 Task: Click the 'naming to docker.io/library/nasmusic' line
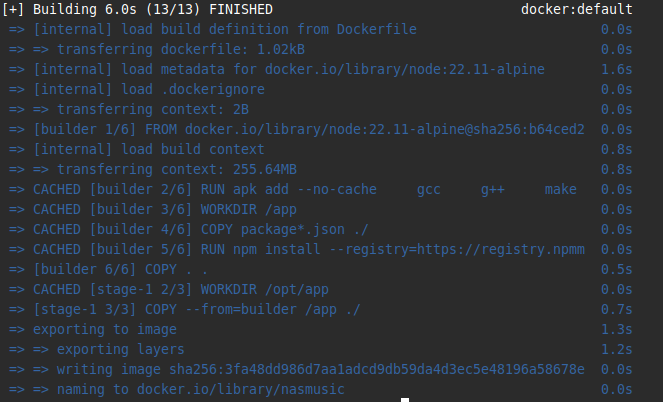201,389
